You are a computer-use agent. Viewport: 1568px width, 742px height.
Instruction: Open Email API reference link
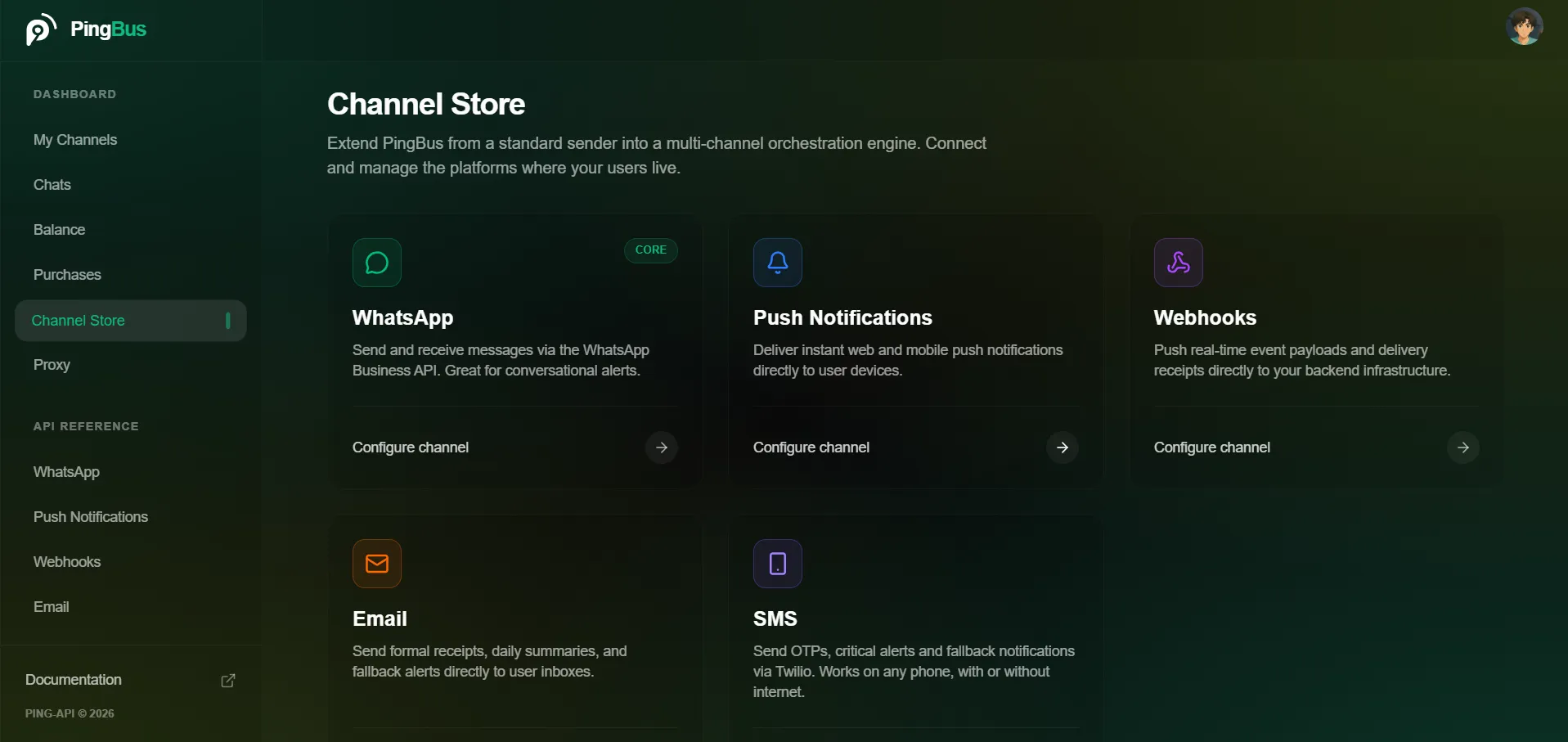click(x=51, y=607)
